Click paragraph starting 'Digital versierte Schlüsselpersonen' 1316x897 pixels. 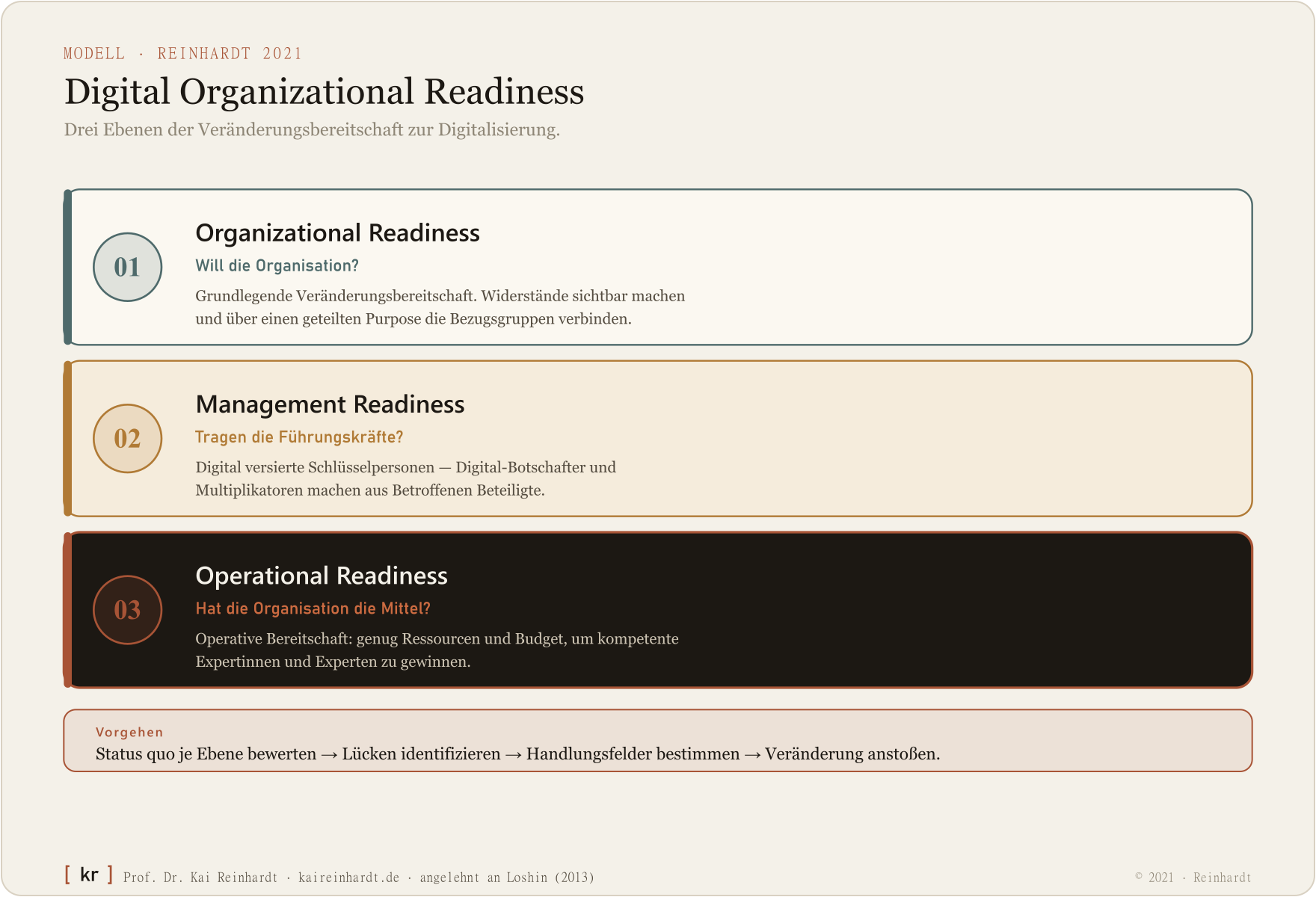[x=406, y=478]
